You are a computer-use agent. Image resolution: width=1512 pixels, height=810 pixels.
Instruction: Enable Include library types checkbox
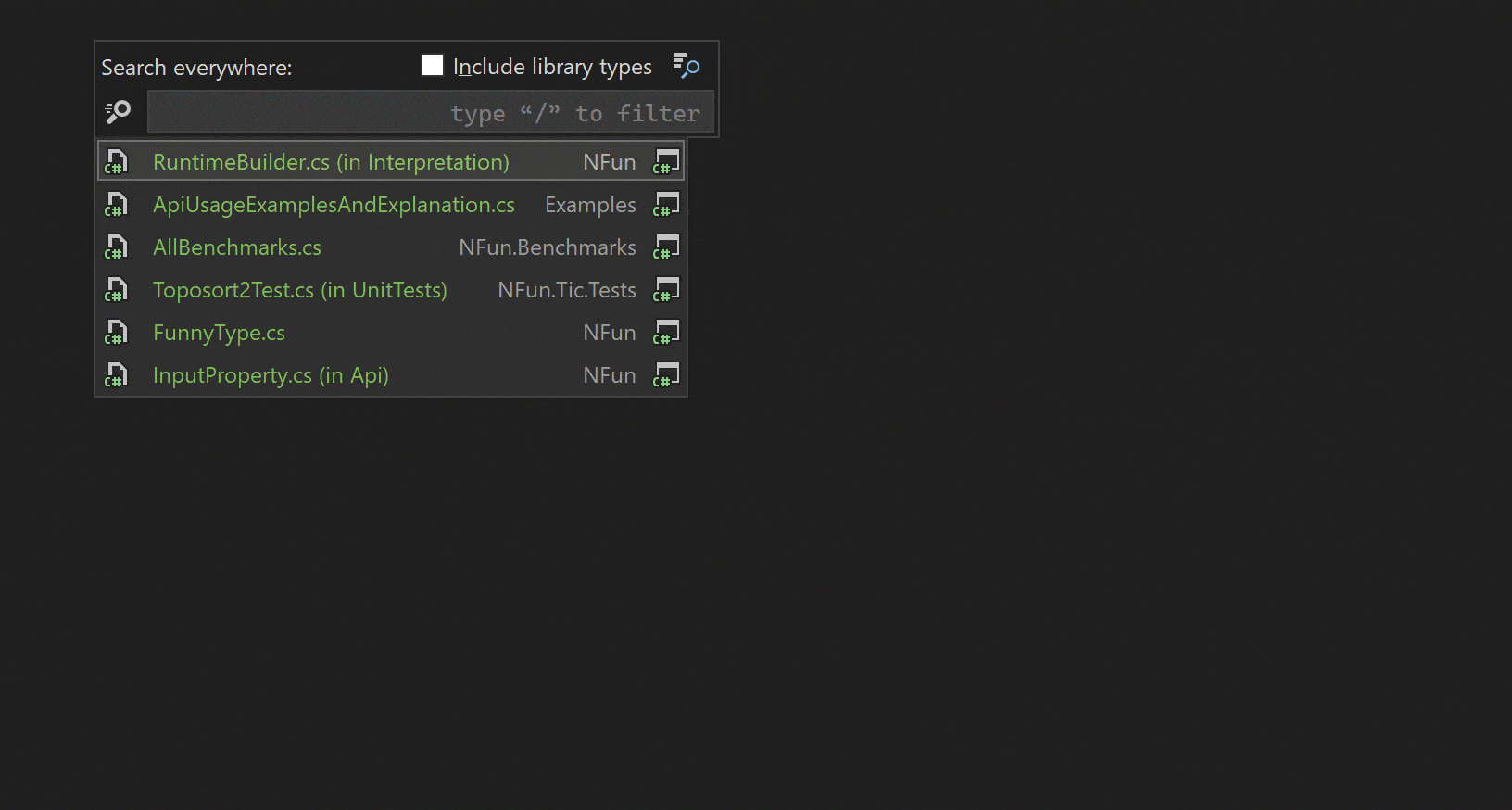click(x=433, y=65)
